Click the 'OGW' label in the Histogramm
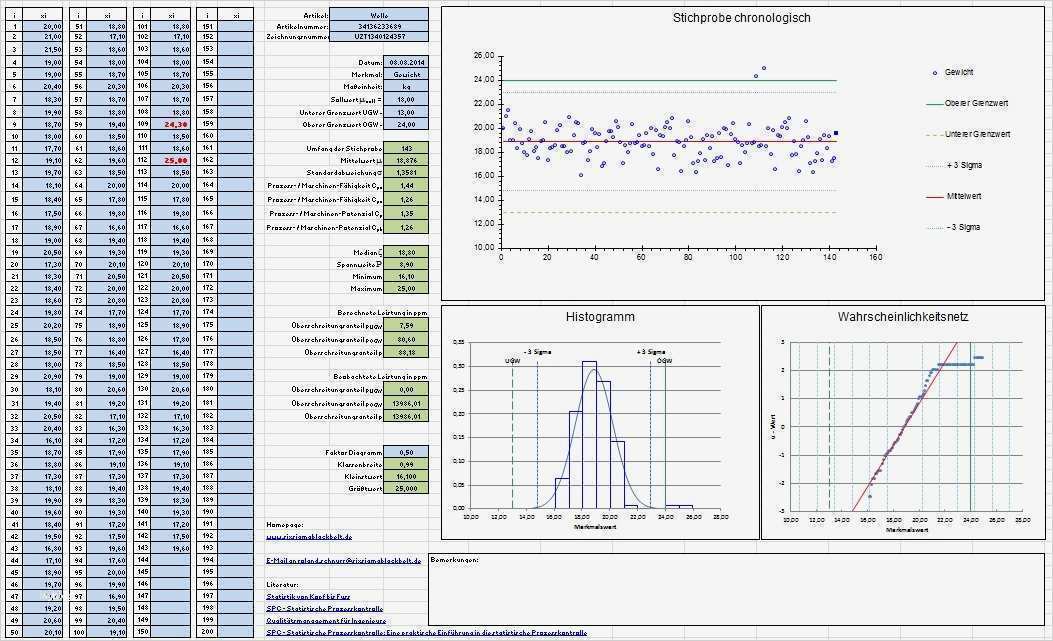The image size is (1053, 641). click(x=665, y=361)
